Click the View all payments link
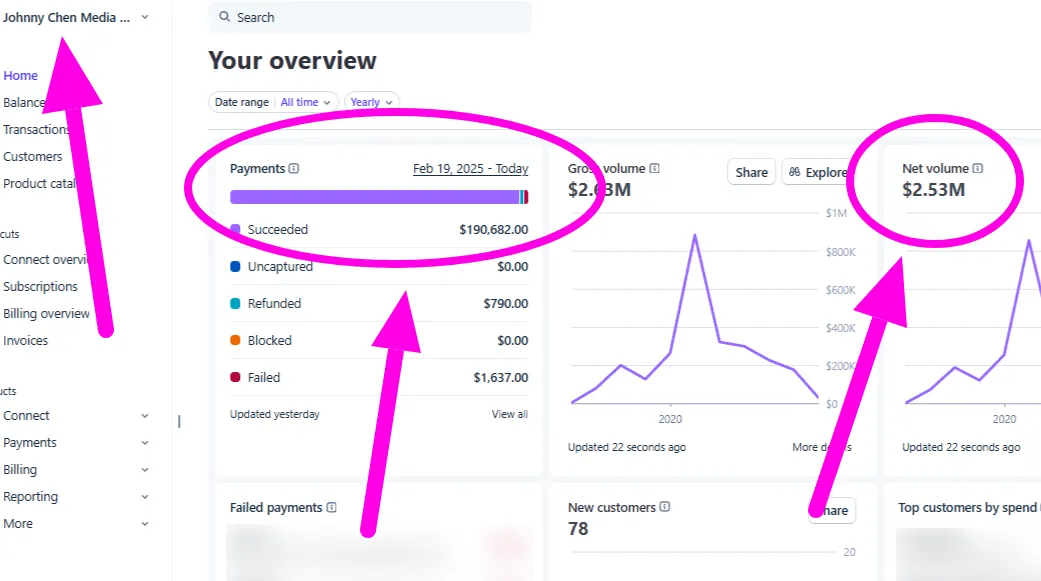 tap(509, 414)
